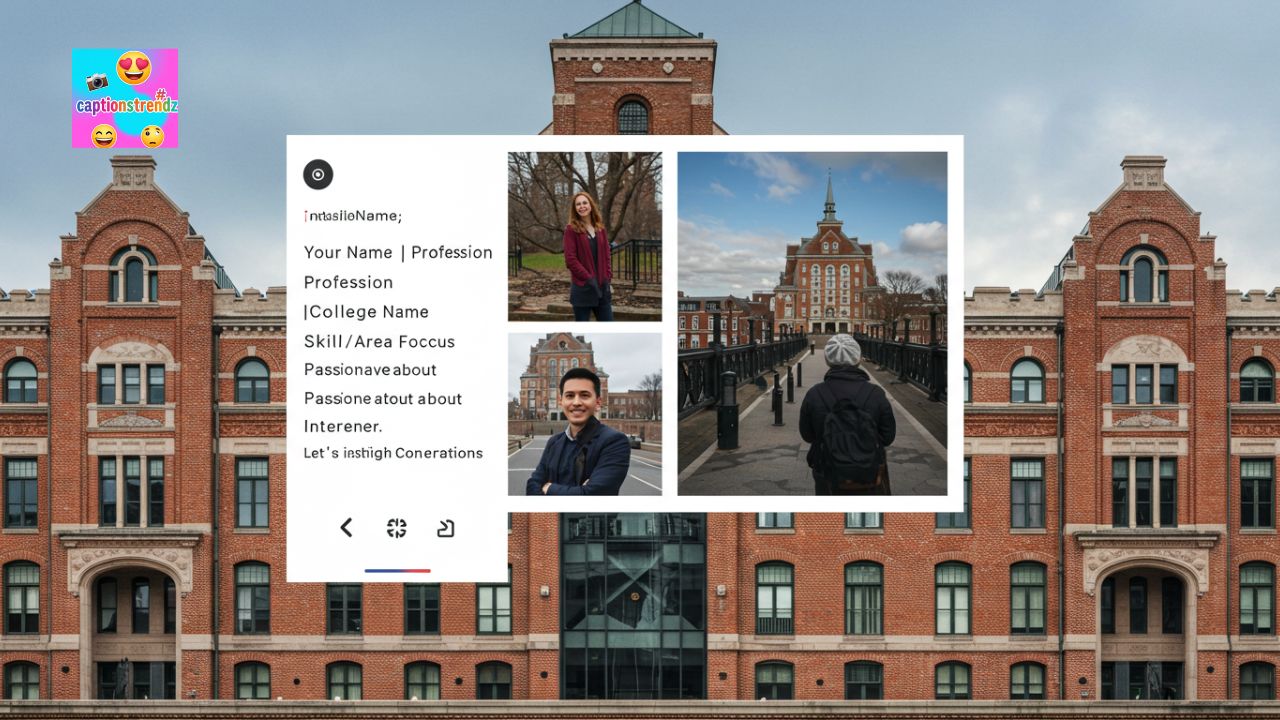Click the 'Passionave about' line
The image size is (1280, 720).
[x=370, y=370]
